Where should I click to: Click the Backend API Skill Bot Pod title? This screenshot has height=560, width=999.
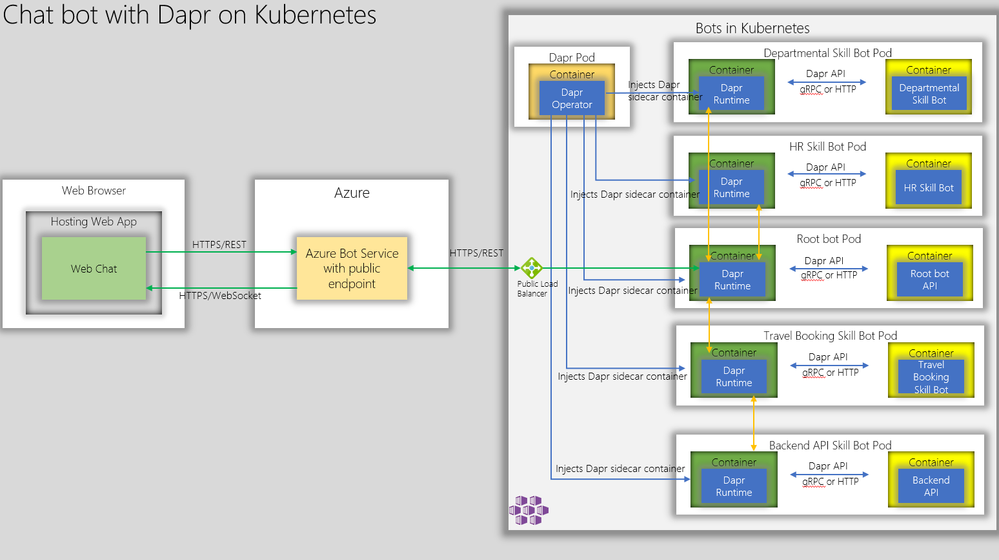click(830, 445)
